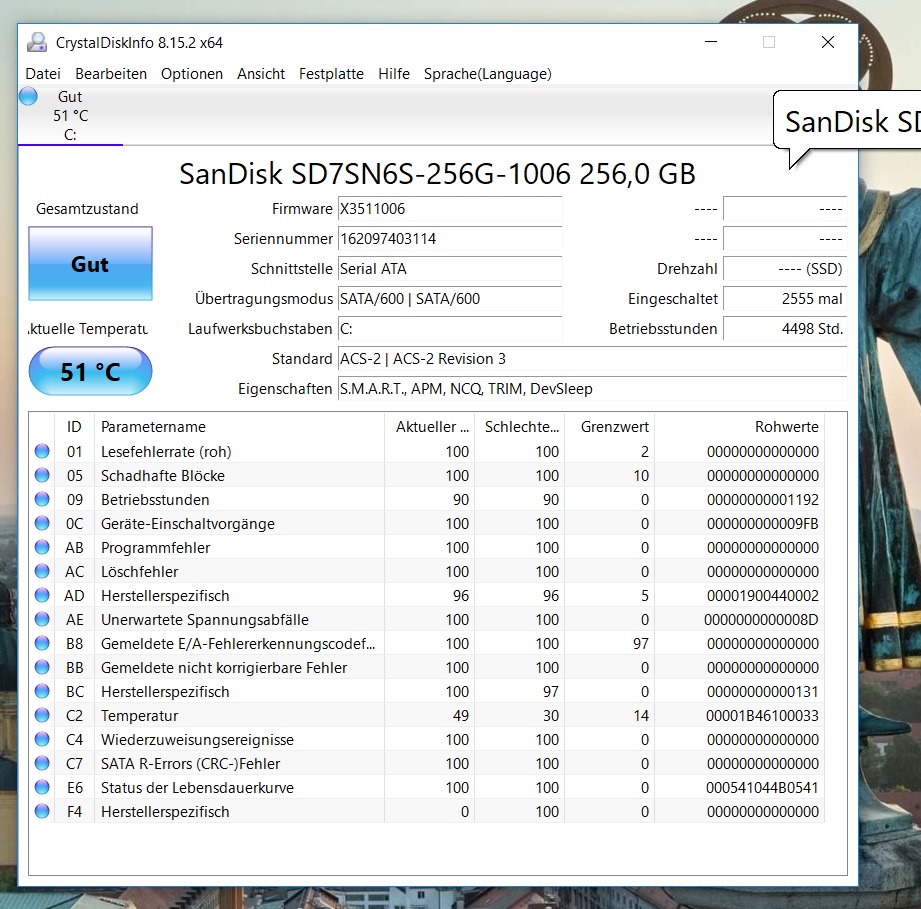The image size is (921, 909).
Task: Minimize the CrystalDiskInfo window
Action: coord(711,42)
